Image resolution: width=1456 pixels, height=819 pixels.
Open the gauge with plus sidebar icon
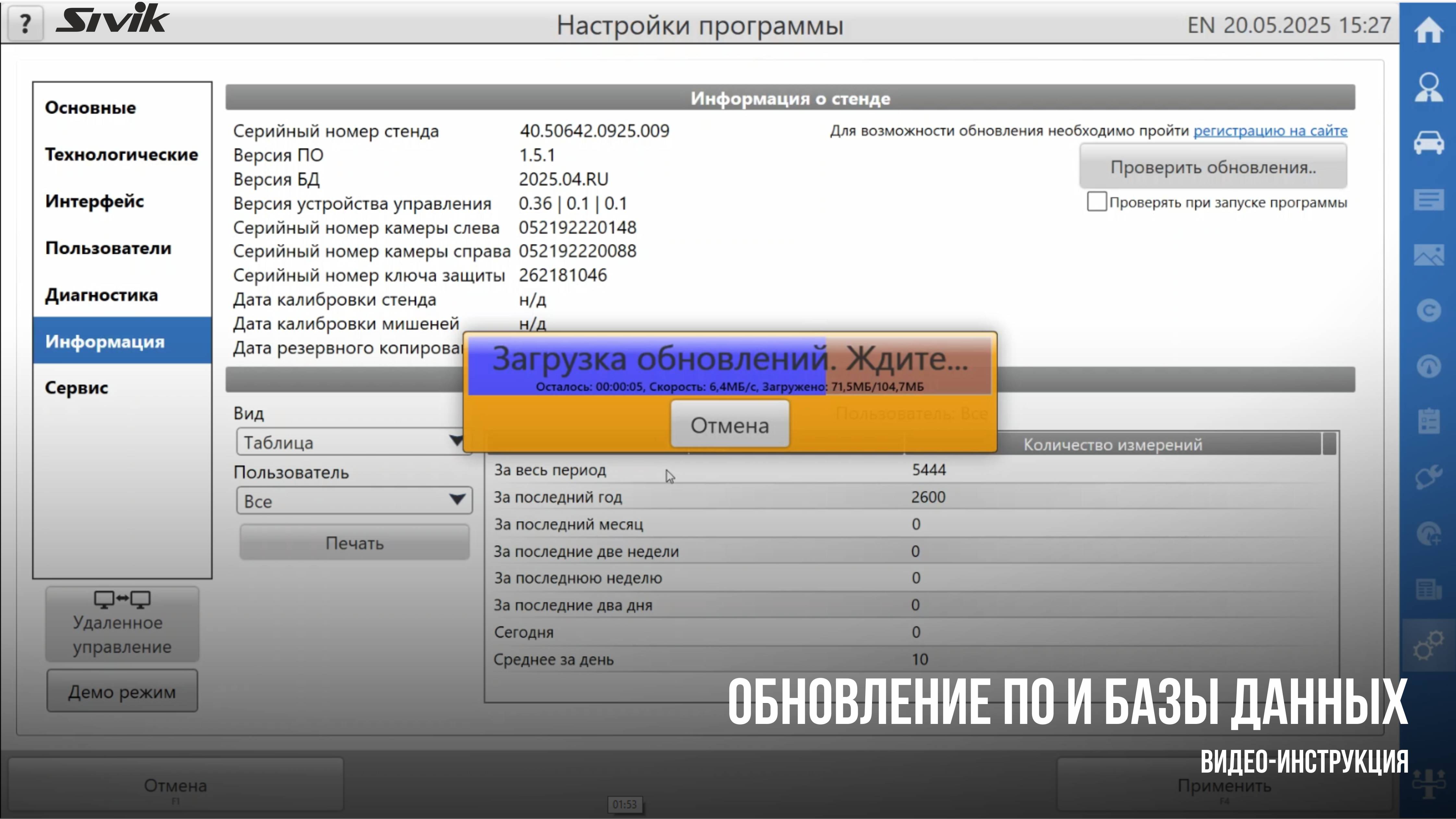(1428, 533)
